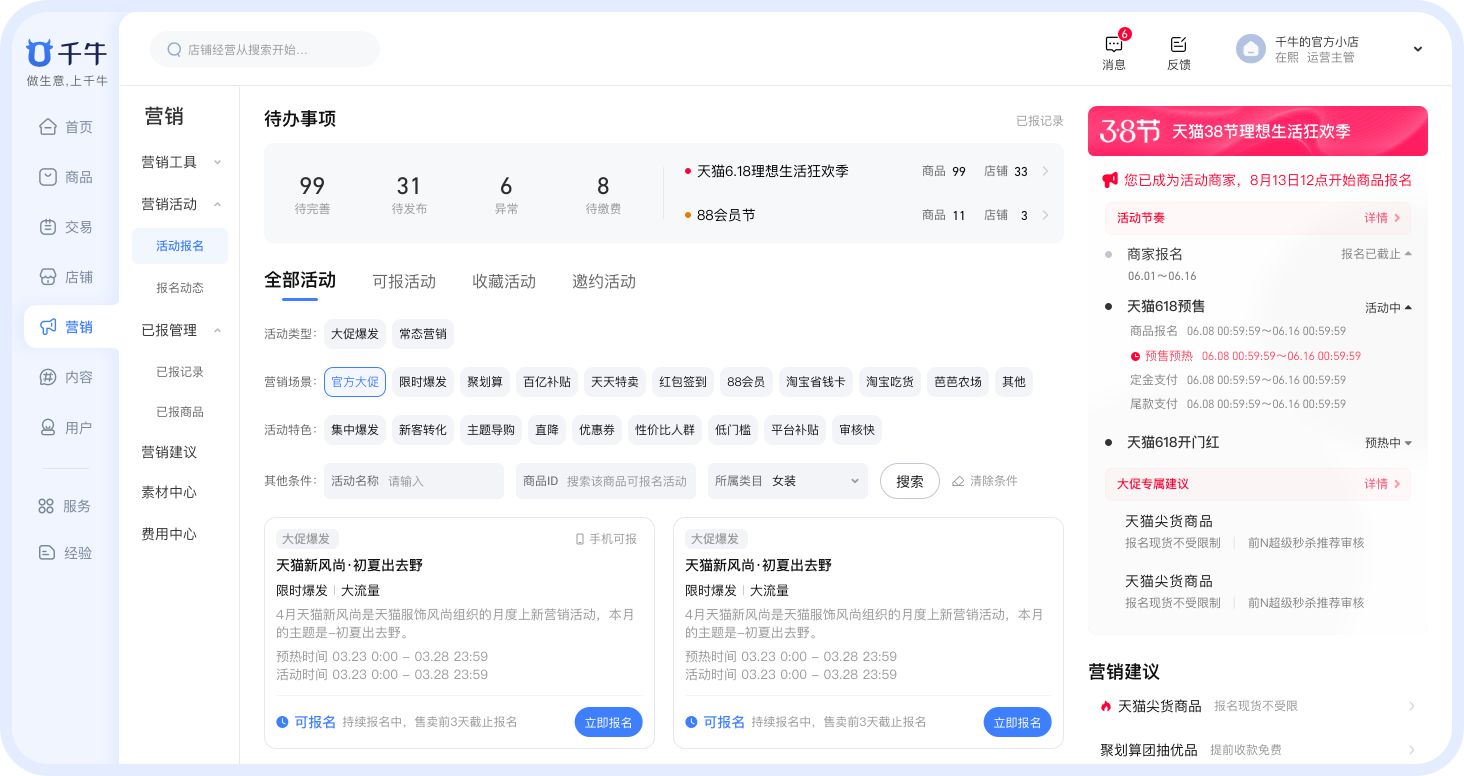The image size is (1464, 776).
Task: Toggle the 聚划算 scene filter
Action: coord(485,382)
